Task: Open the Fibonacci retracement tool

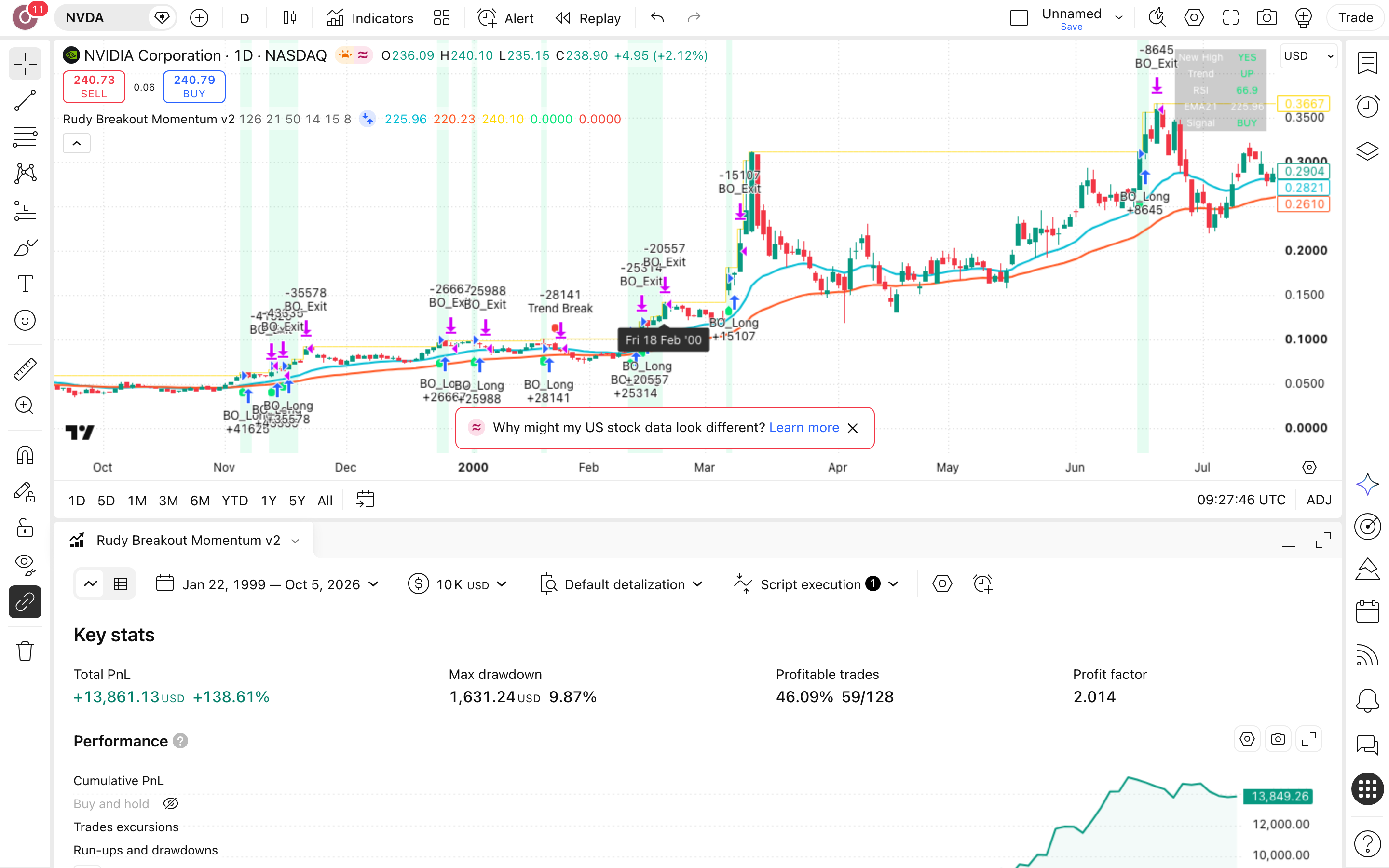Action: 25,137
